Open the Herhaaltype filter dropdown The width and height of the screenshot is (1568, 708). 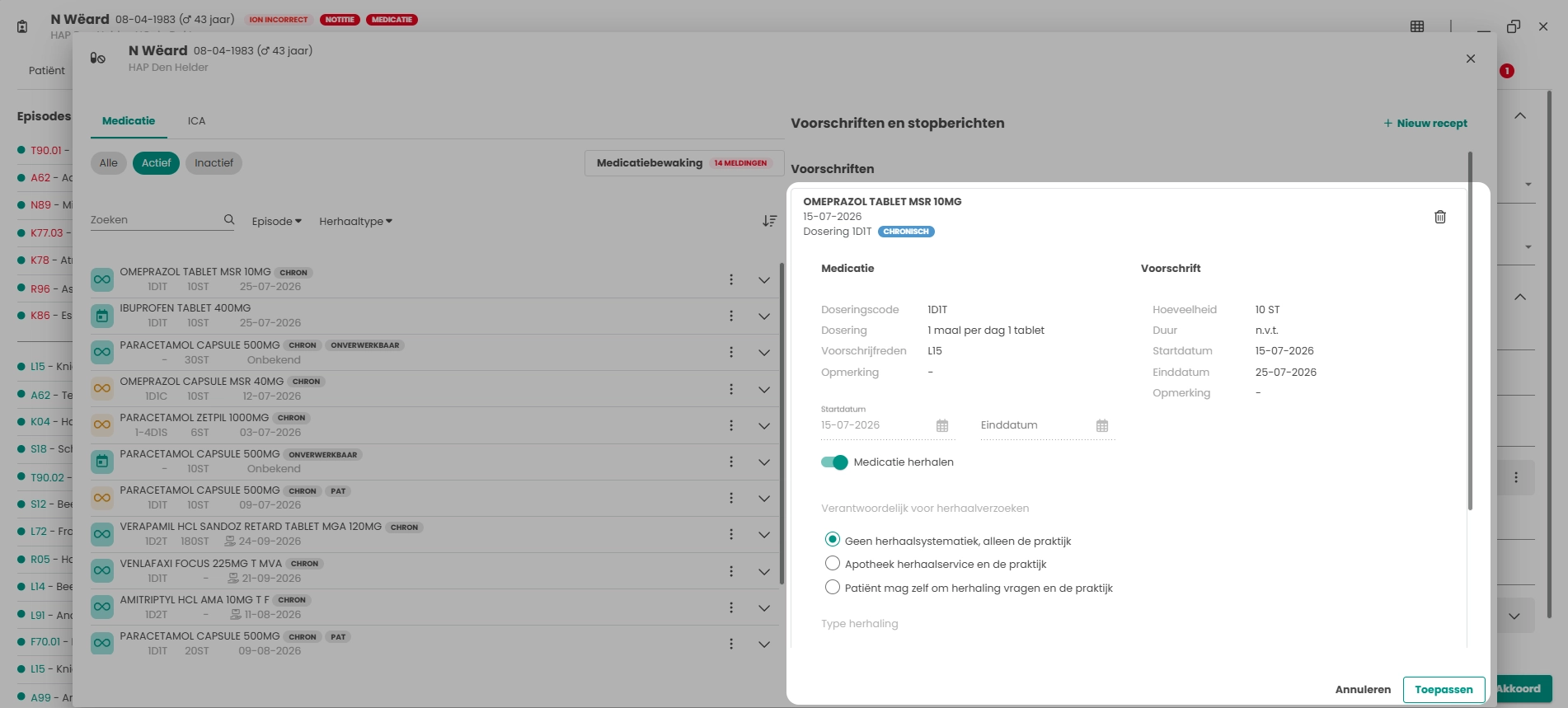pos(355,221)
